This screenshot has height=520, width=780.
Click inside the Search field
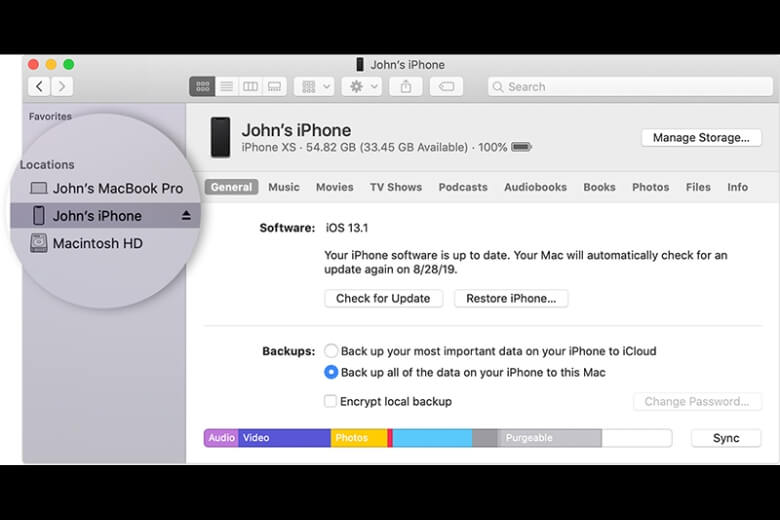(x=630, y=87)
